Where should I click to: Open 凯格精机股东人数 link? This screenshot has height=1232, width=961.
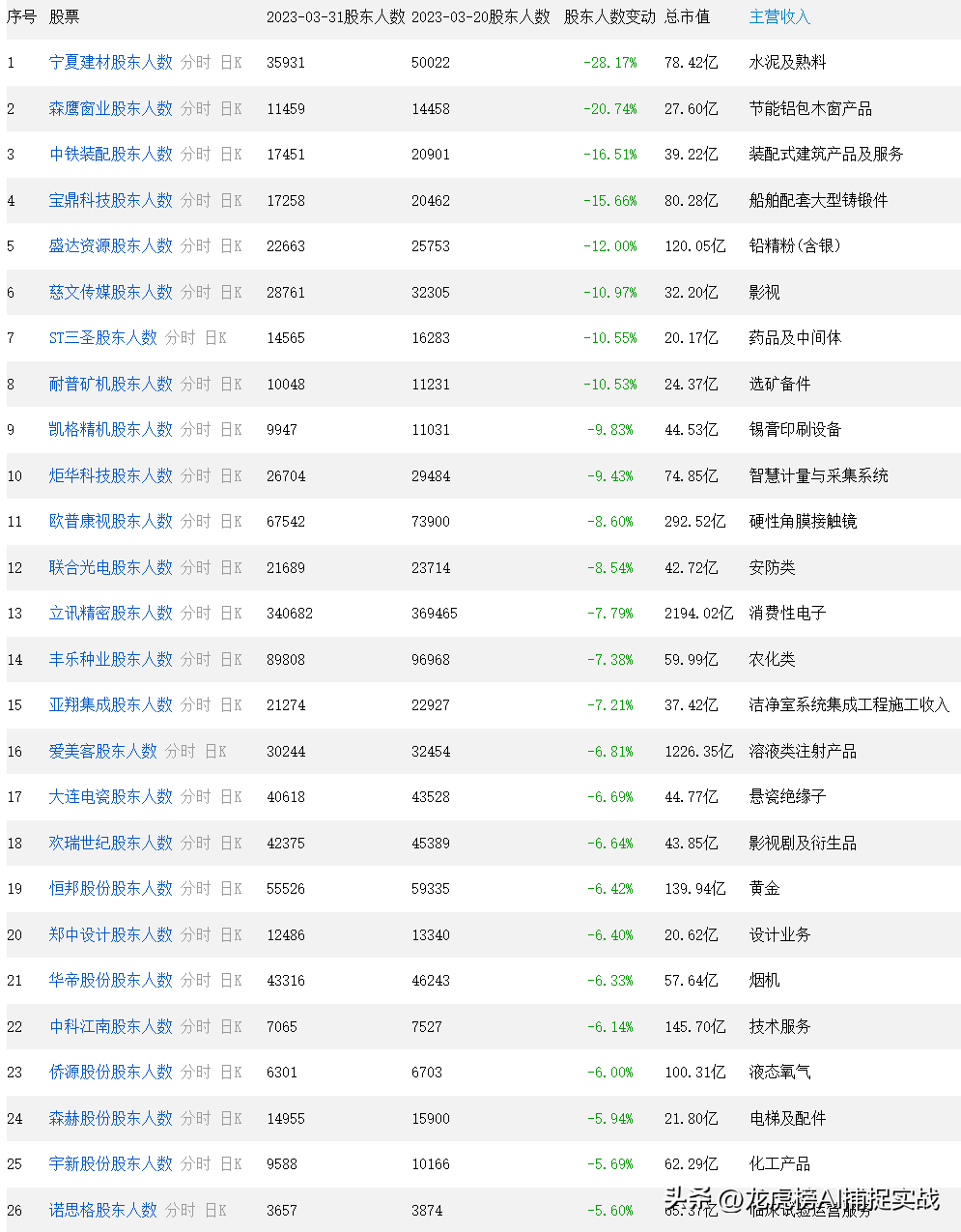coord(111,429)
